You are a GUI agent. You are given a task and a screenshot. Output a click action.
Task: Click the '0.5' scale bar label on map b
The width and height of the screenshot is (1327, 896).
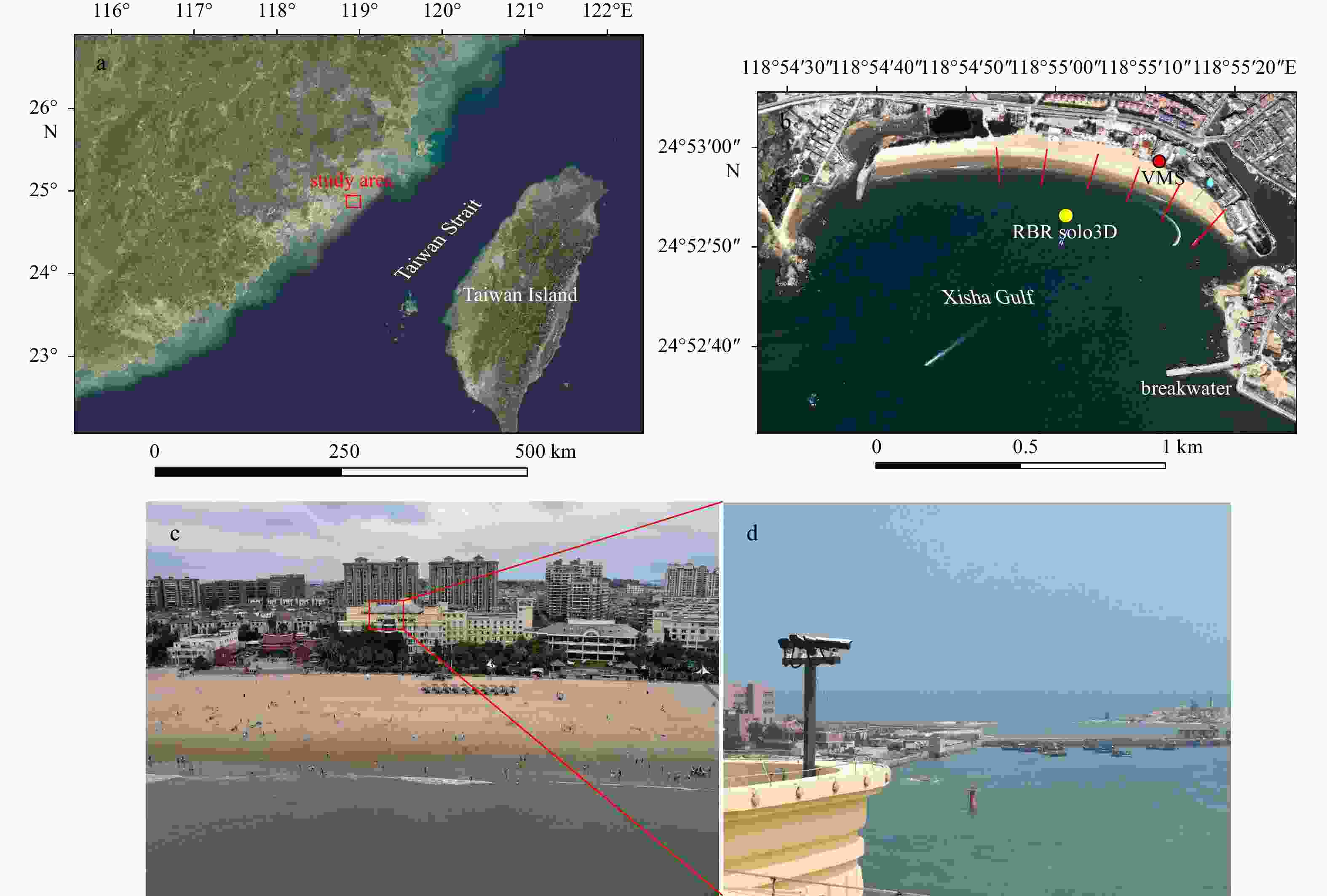coord(1025,447)
